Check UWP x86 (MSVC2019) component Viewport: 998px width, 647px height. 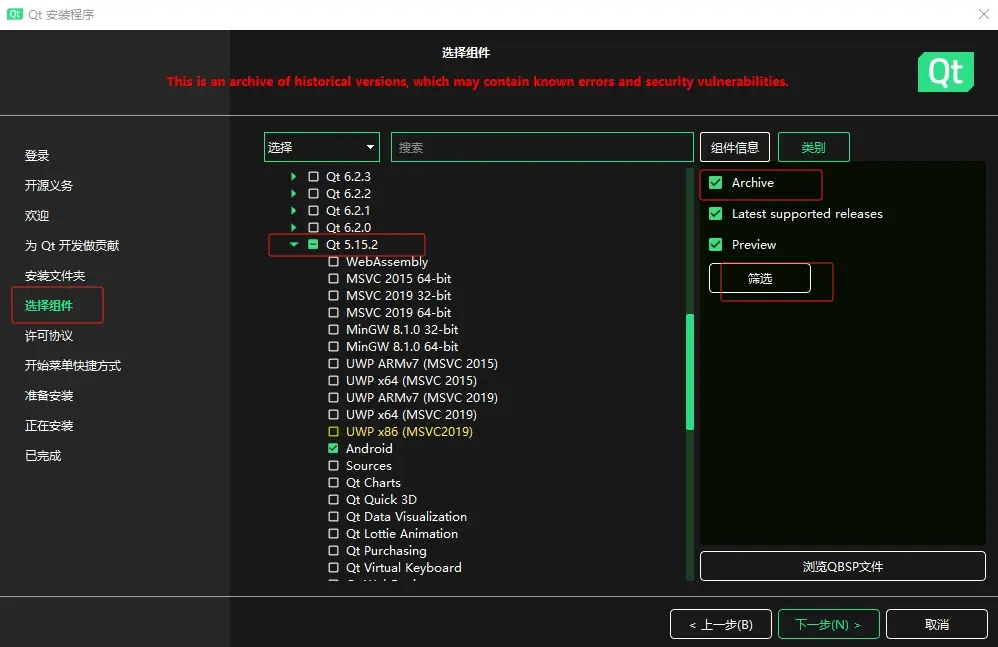click(333, 431)
